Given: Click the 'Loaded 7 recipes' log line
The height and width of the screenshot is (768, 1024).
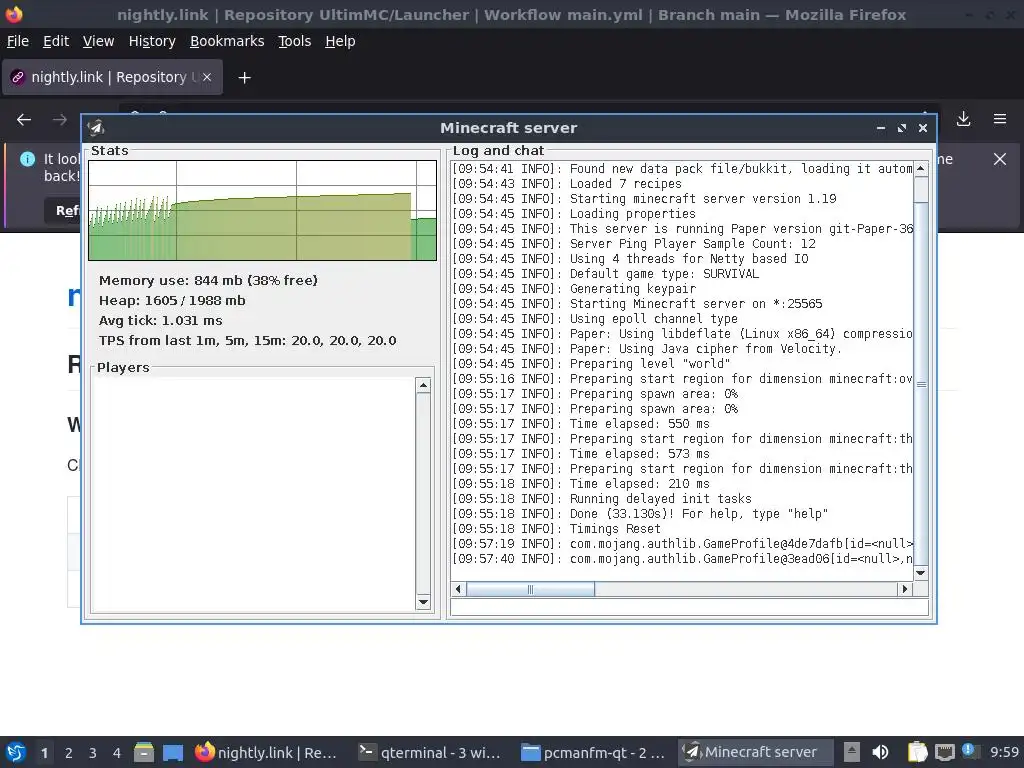Looking at the screenshot, I should point(567,184).
